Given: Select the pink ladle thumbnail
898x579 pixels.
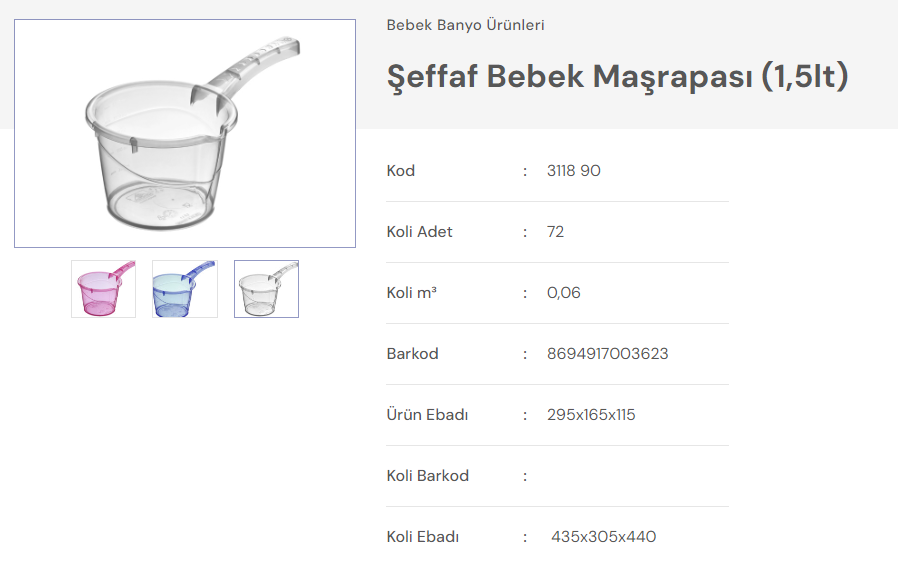Looking at the screenshot, I should click(x=103, y=289).
